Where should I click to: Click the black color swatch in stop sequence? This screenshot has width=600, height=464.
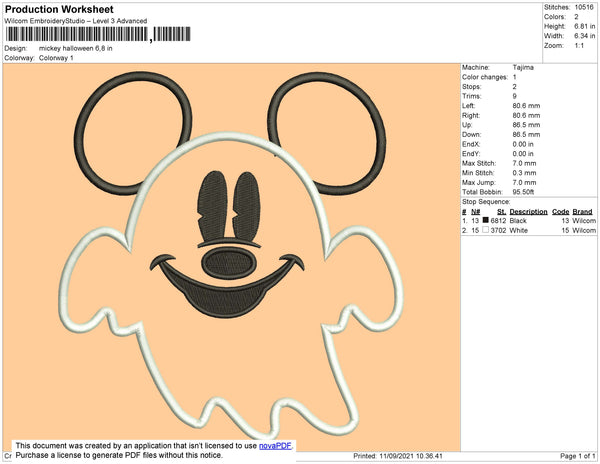pyautogui.click(x=486, y=220)
